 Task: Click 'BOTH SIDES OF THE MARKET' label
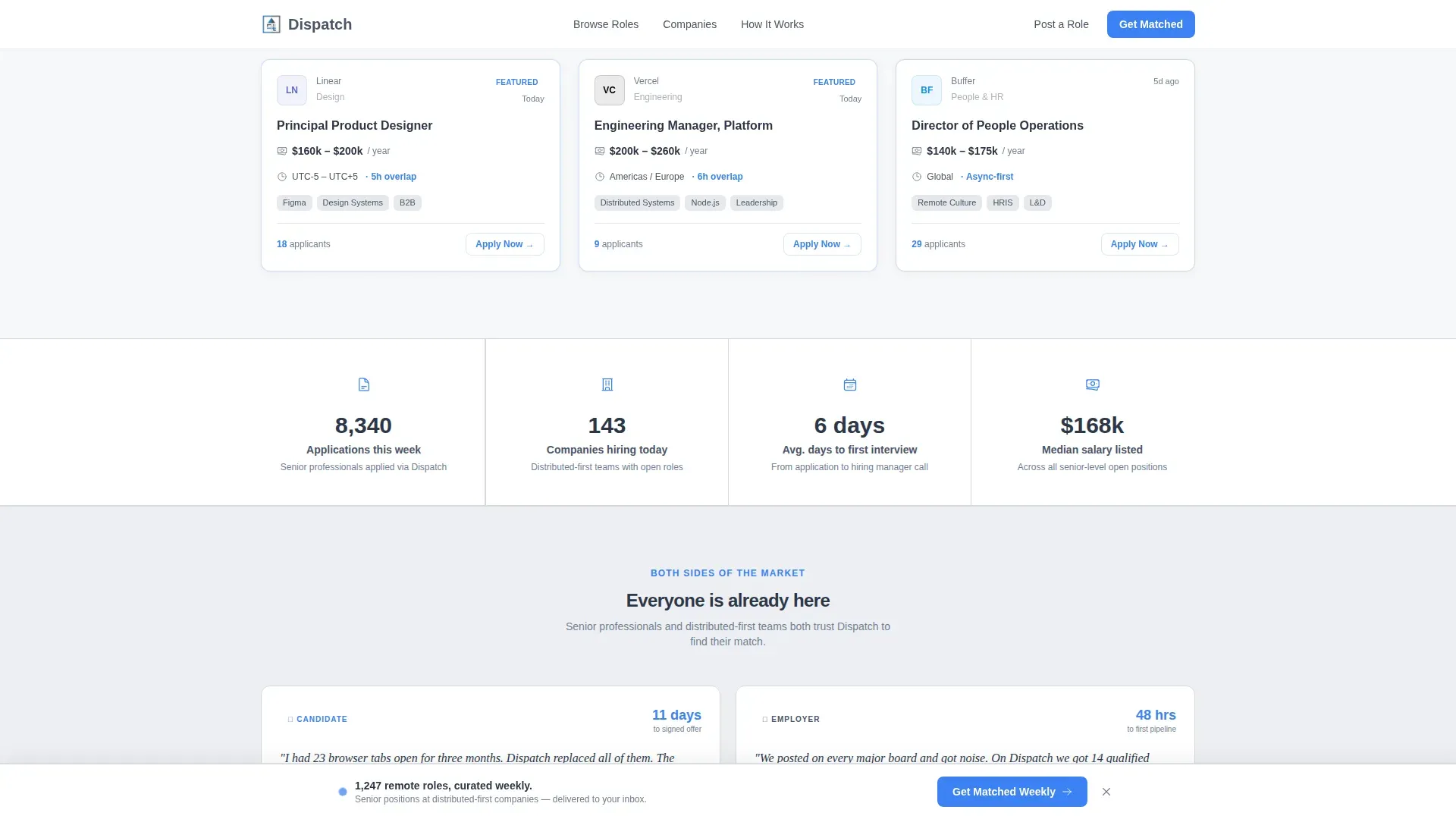[728, 573]
